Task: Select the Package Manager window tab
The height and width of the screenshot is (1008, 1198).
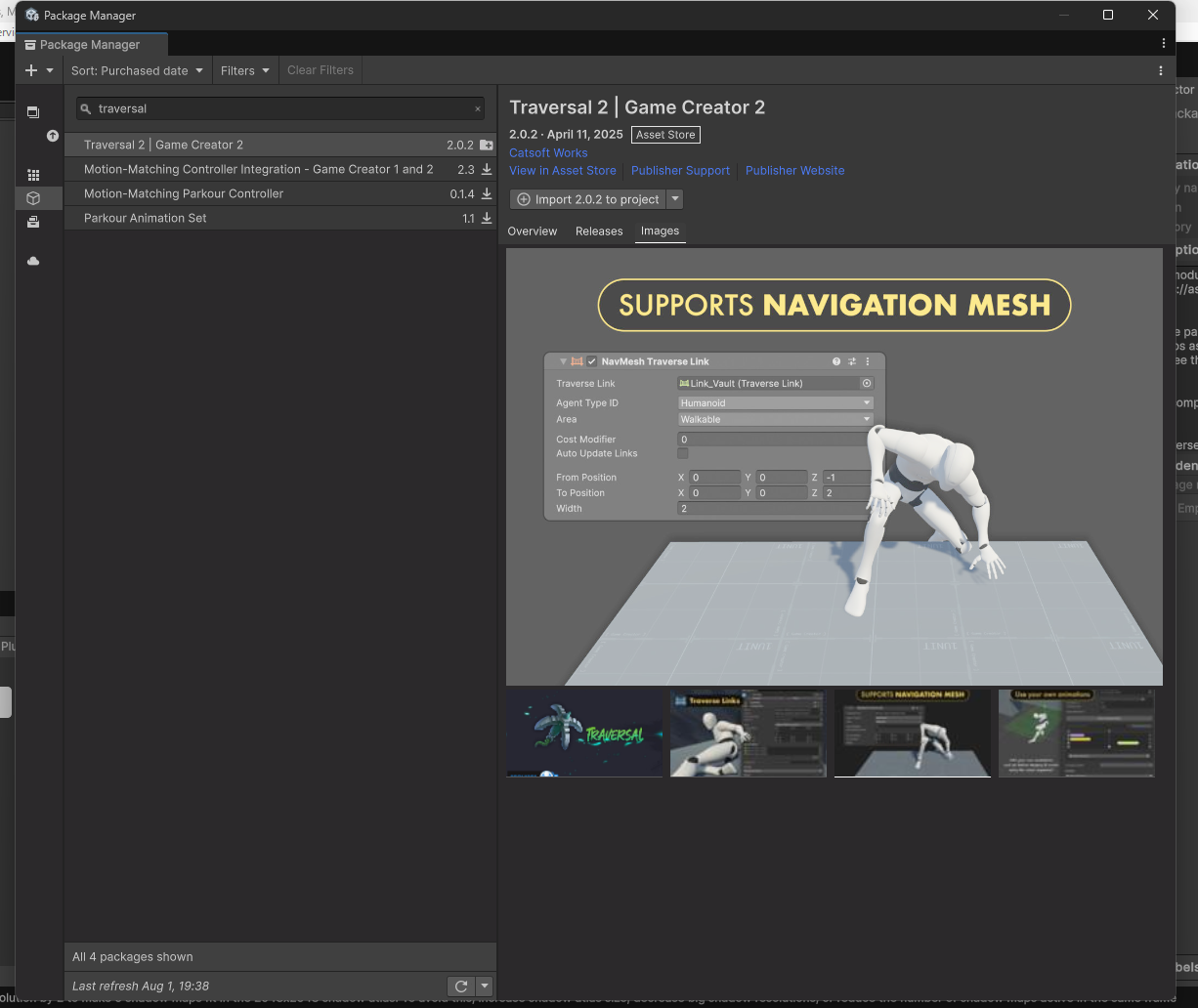Action: (91, 45)
